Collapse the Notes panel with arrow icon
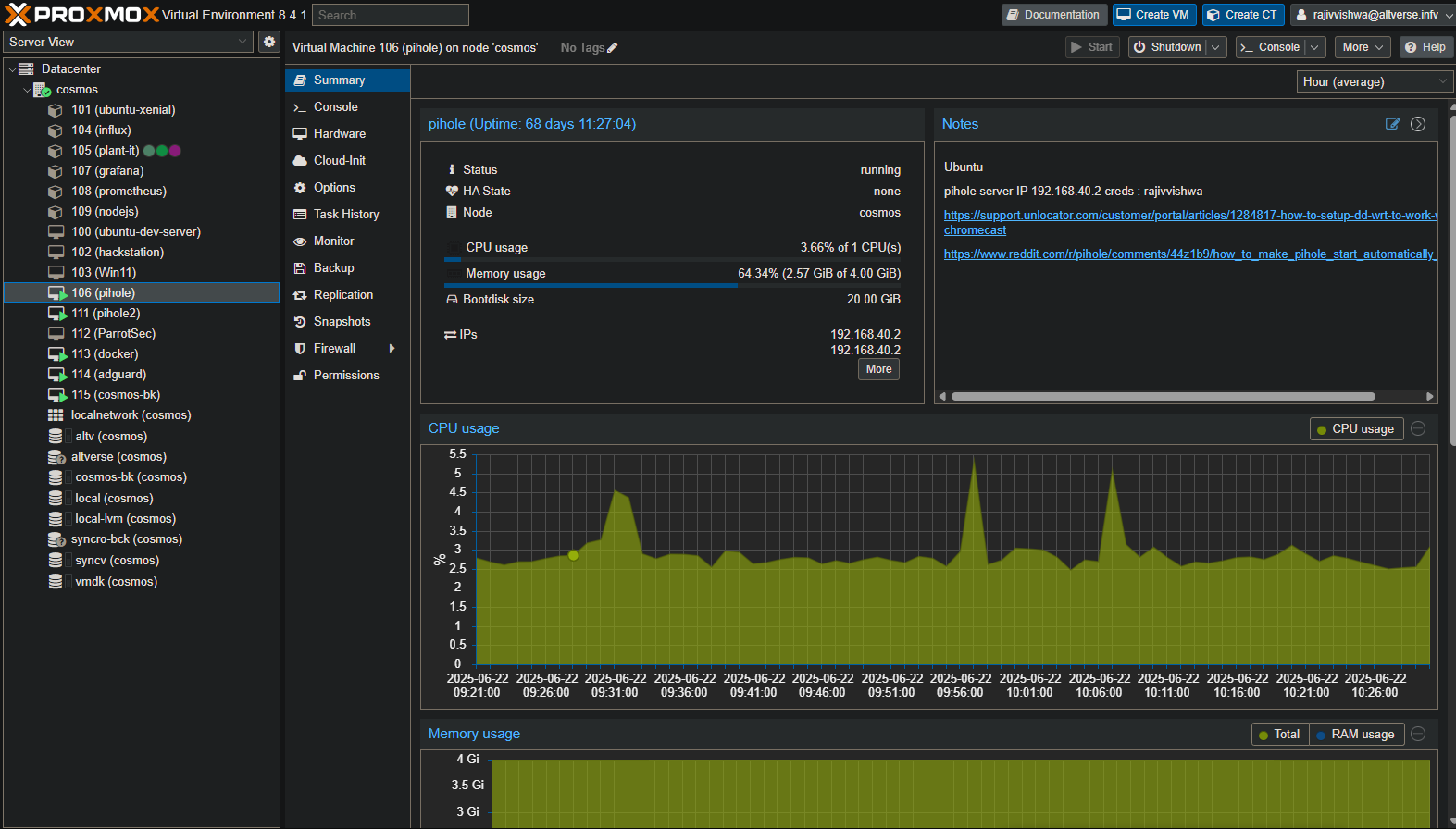The width and height of the screenshot is (1456, 829). [1418, 124]
